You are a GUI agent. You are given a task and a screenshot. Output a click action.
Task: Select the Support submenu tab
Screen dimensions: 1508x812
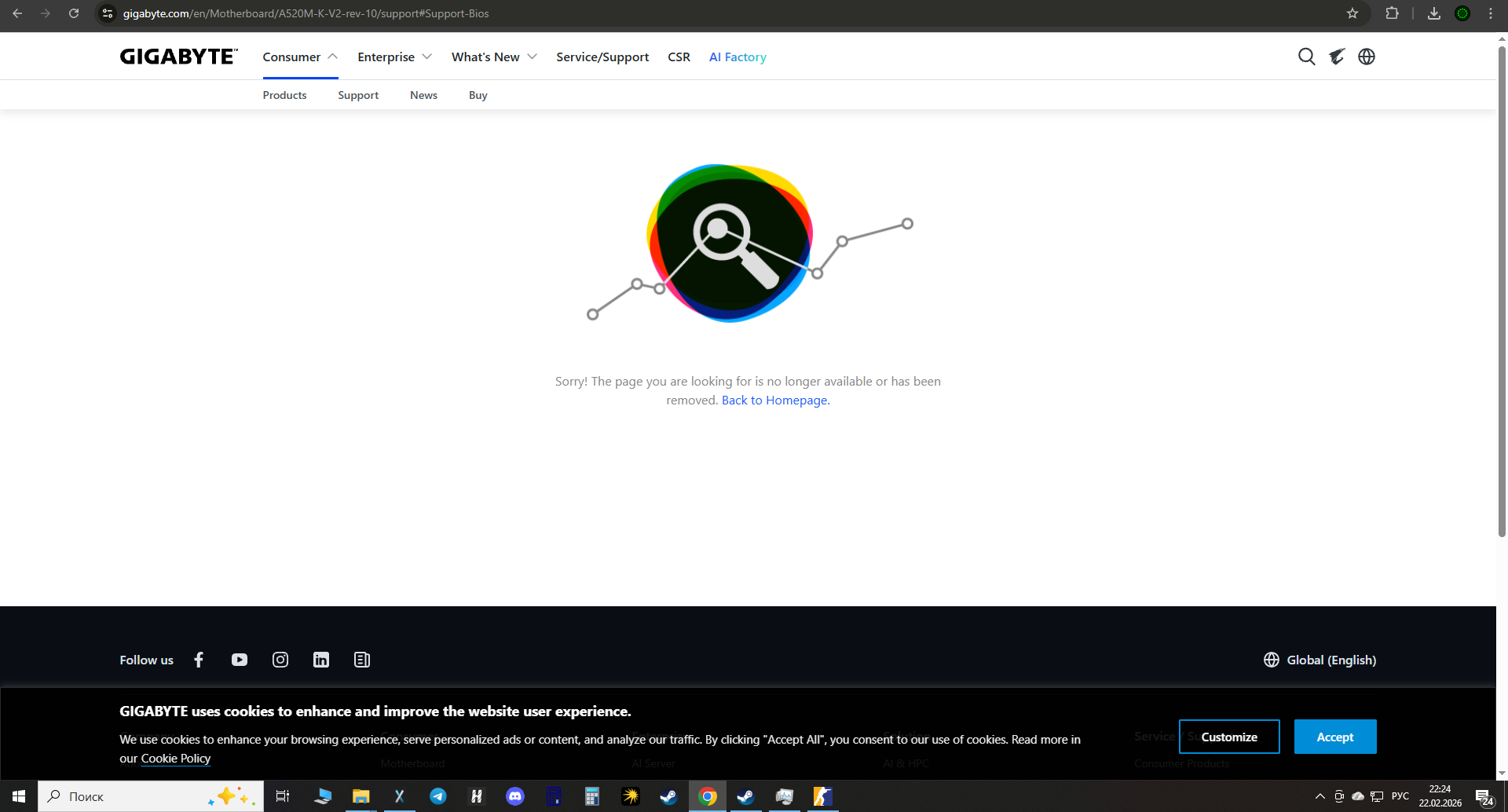point(358,95)
